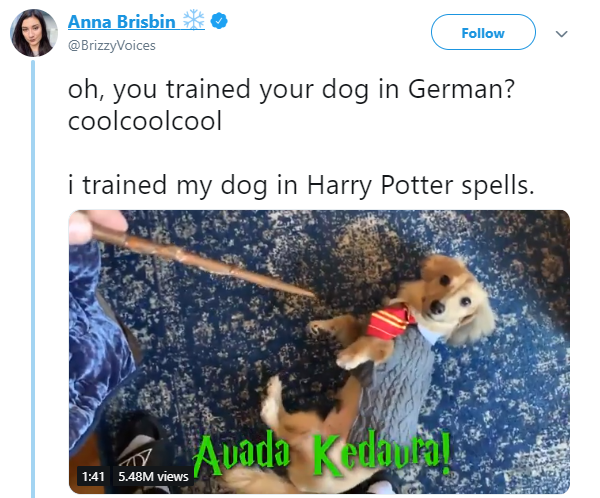Open the Anna Brisbin profile name link
The width and height of the screenshot is (600, 498).
[x=122, y=21]
